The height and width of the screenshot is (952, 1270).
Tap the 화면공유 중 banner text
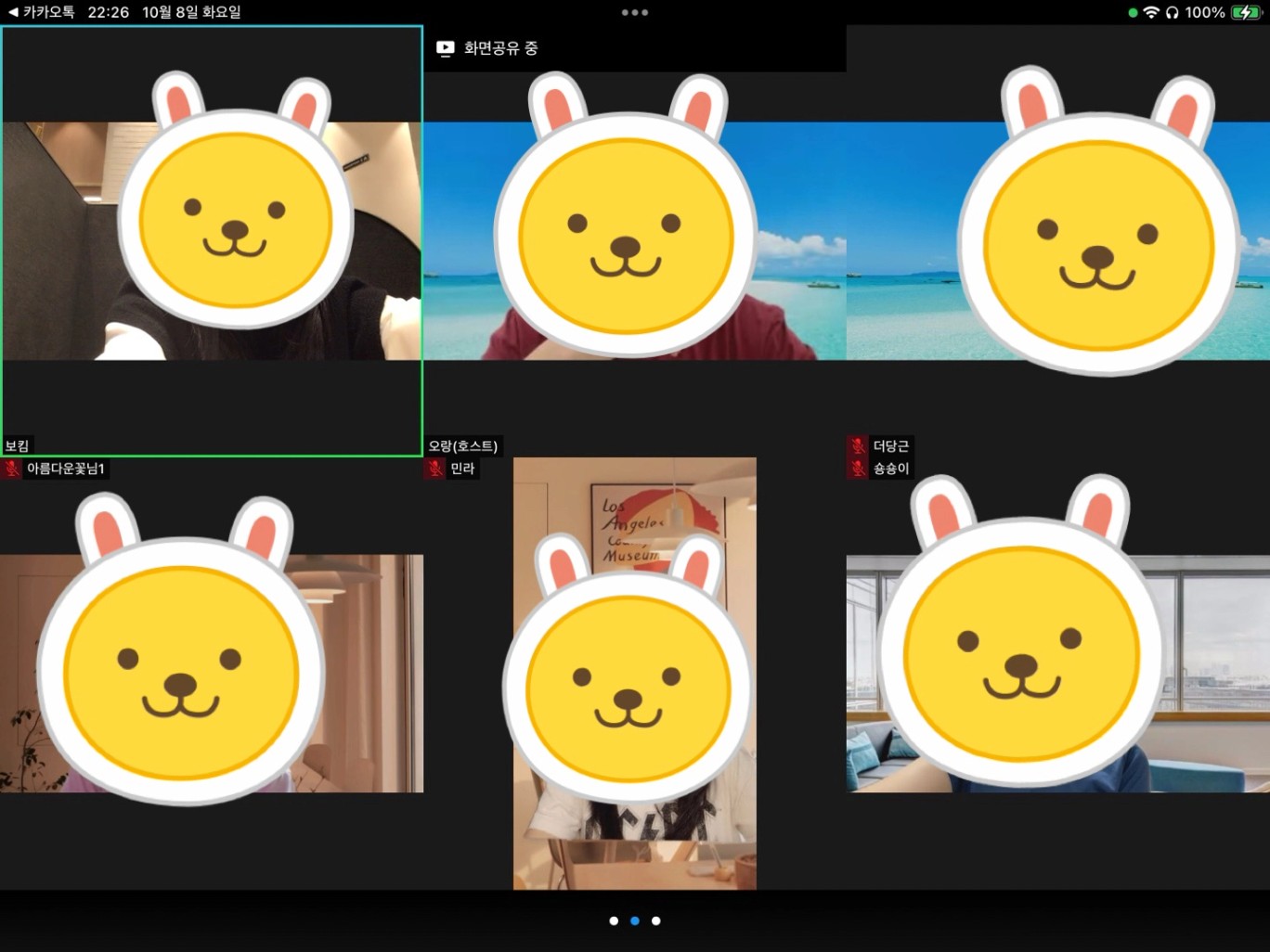pyautogui.click(x=501, y=48)
